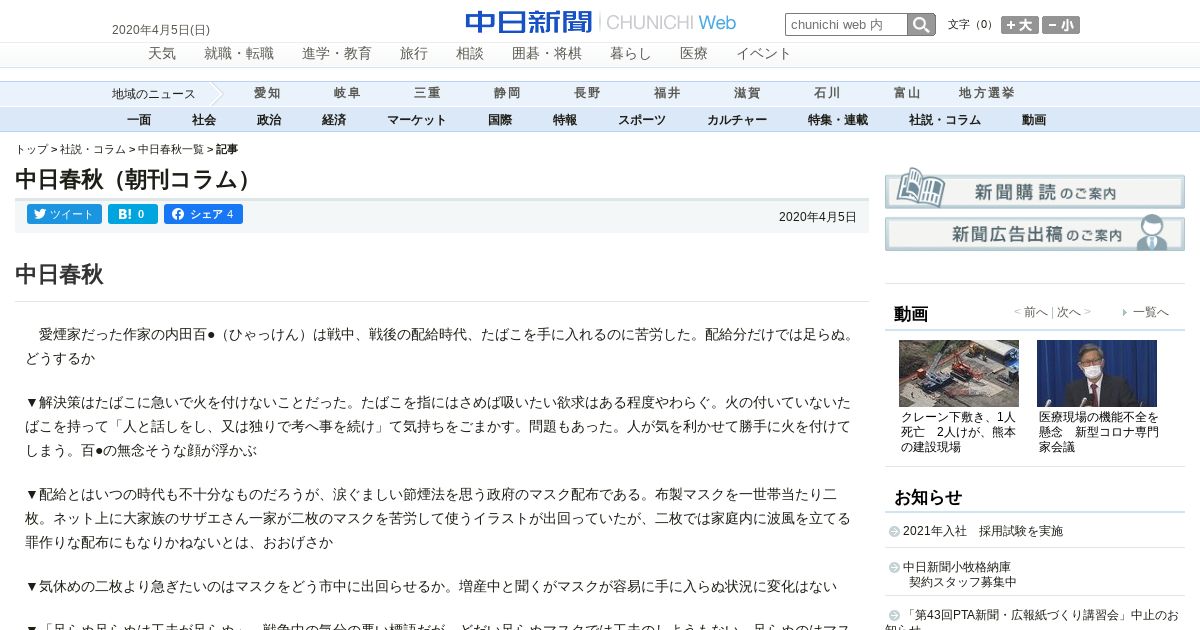Click the Twitter ツイート button
This screenshot has height=630, width=1200.
pos(64,214)
